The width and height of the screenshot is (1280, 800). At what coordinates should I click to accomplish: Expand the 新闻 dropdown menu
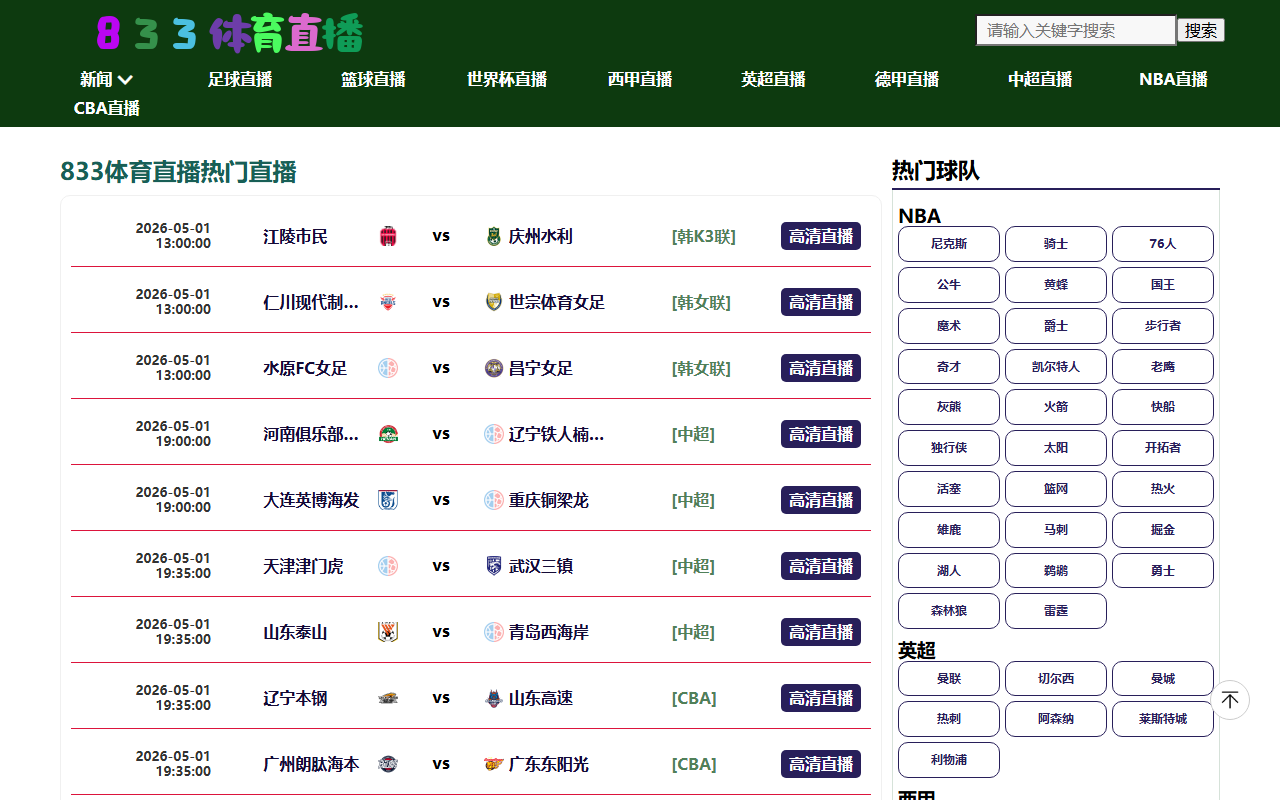[x=106, y=79]
